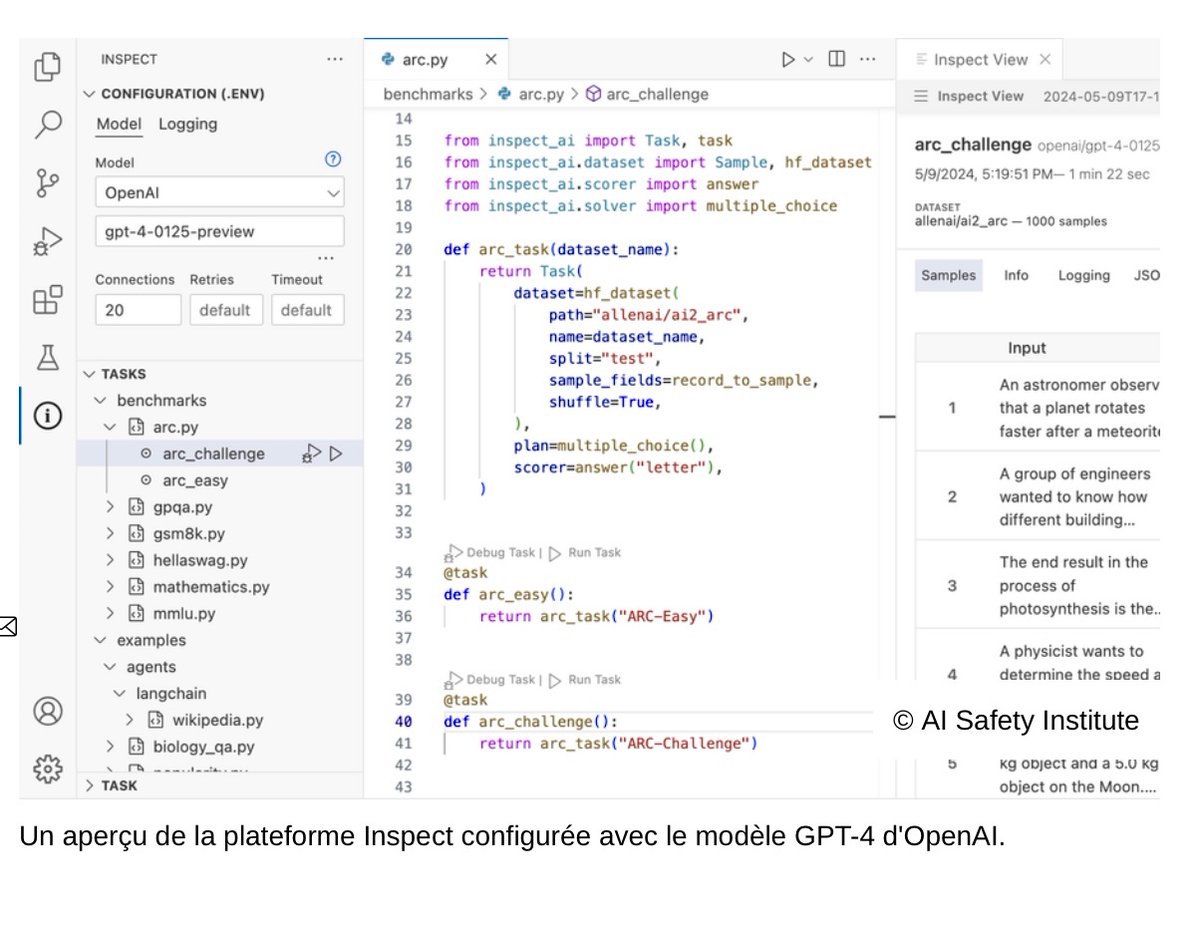
Task: Open the Search magnifier in activity bar
Action: 48,125
